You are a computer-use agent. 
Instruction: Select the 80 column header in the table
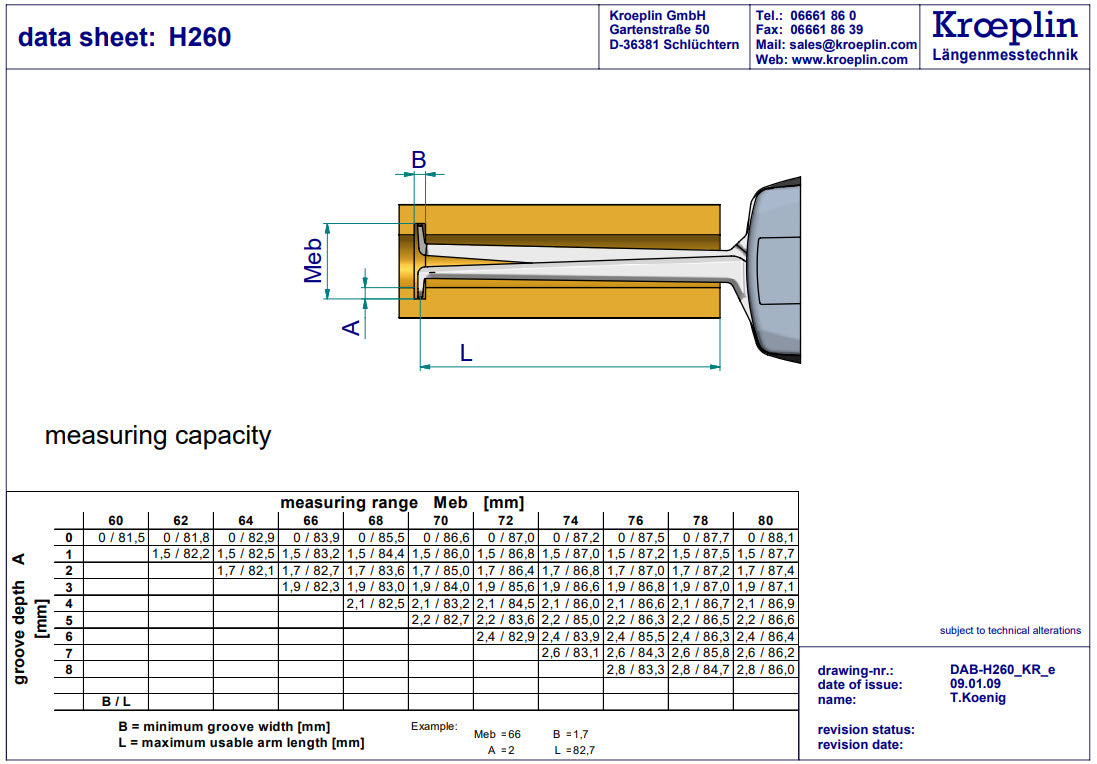[x=765, y=521]
